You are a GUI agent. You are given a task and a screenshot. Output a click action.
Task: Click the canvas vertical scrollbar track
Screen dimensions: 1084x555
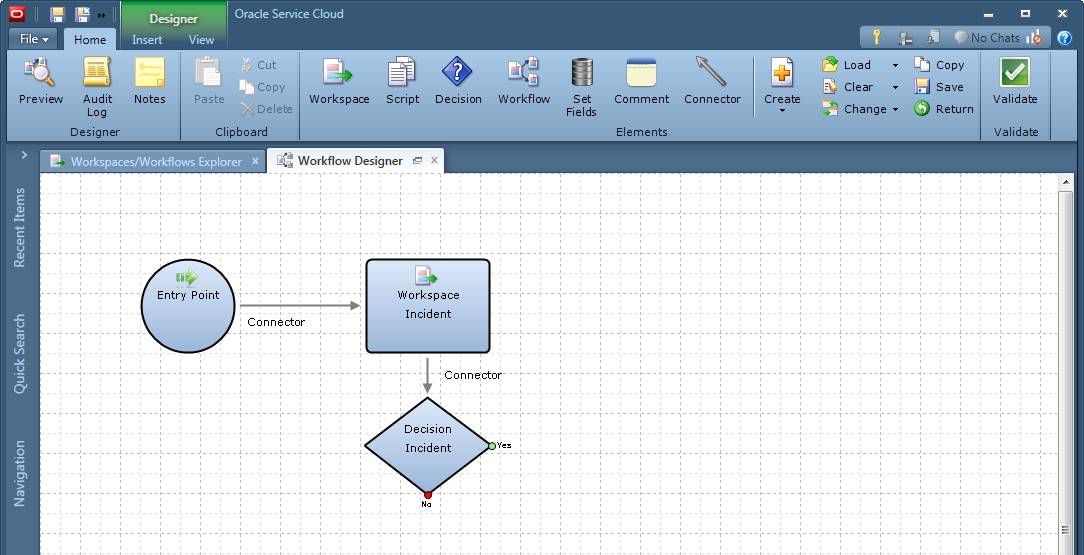pyautogui.click(x=1065, y=373)
